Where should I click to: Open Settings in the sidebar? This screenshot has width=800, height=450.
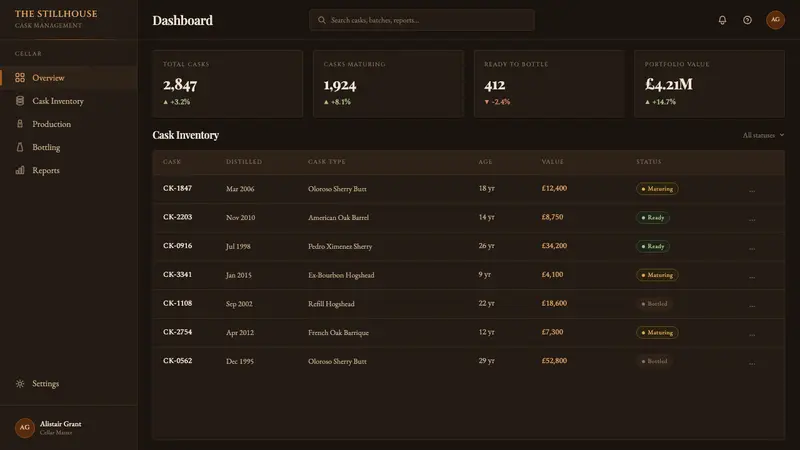coord(69,383)
